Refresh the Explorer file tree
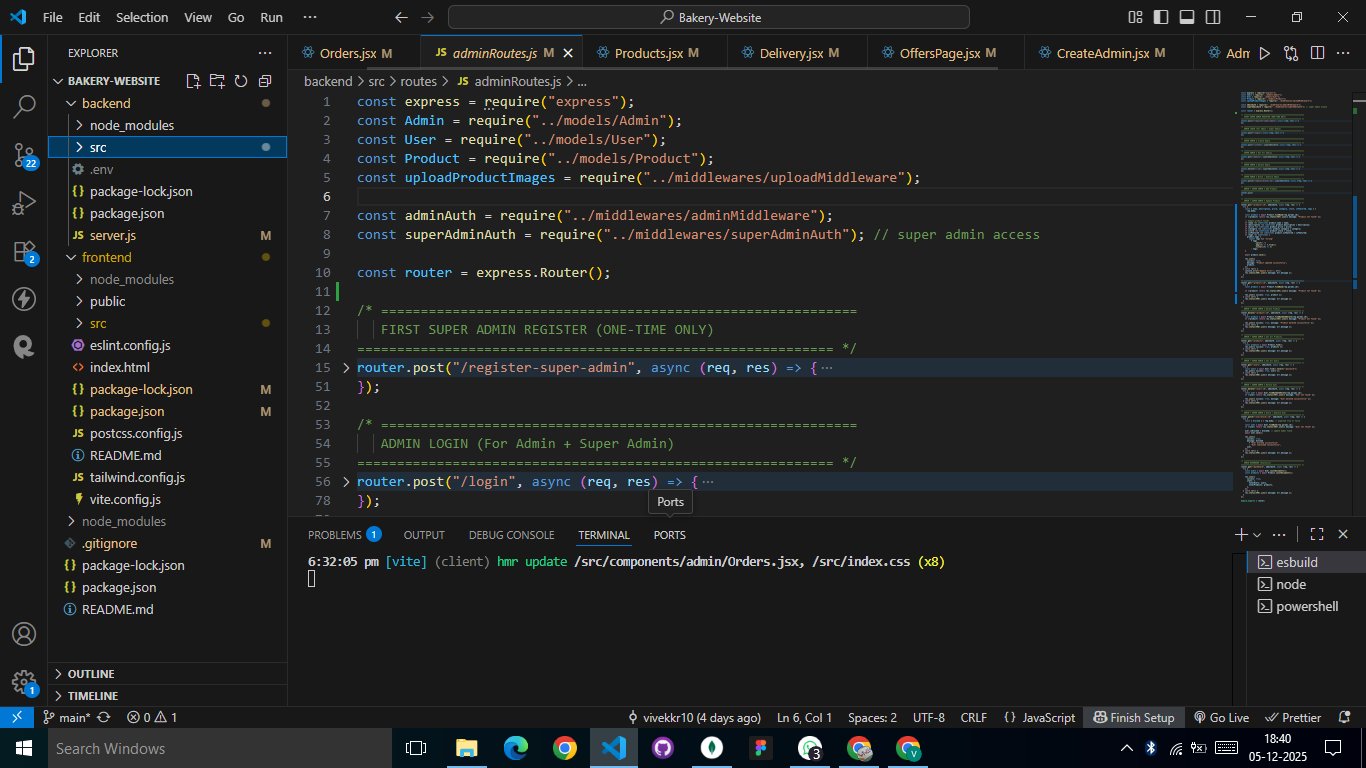The image size is (1366, 768). [x=241, y=81]
